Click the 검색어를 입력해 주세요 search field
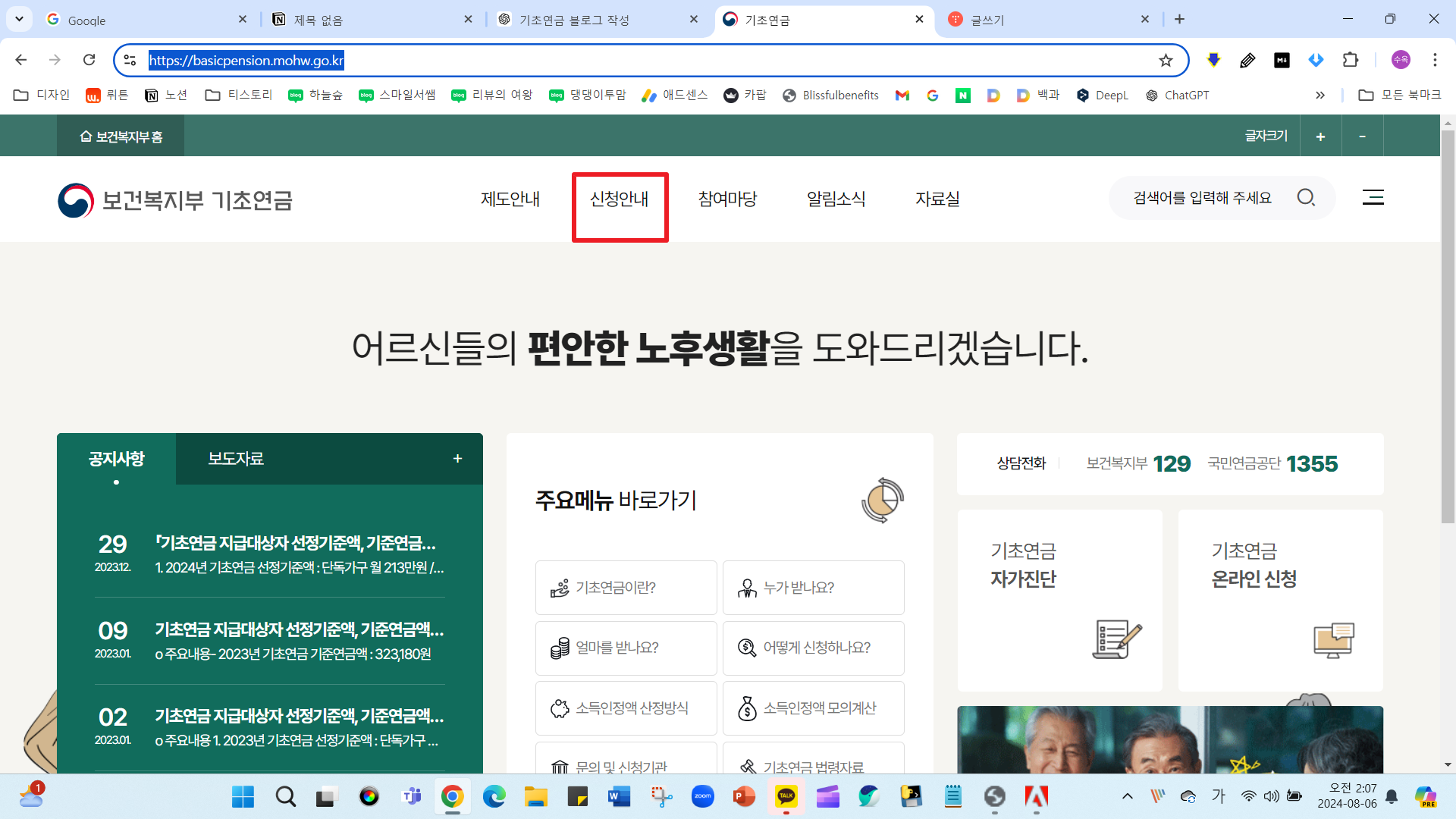The width and height of the screenshot is (1456, 819). [x=1202, y=198]
